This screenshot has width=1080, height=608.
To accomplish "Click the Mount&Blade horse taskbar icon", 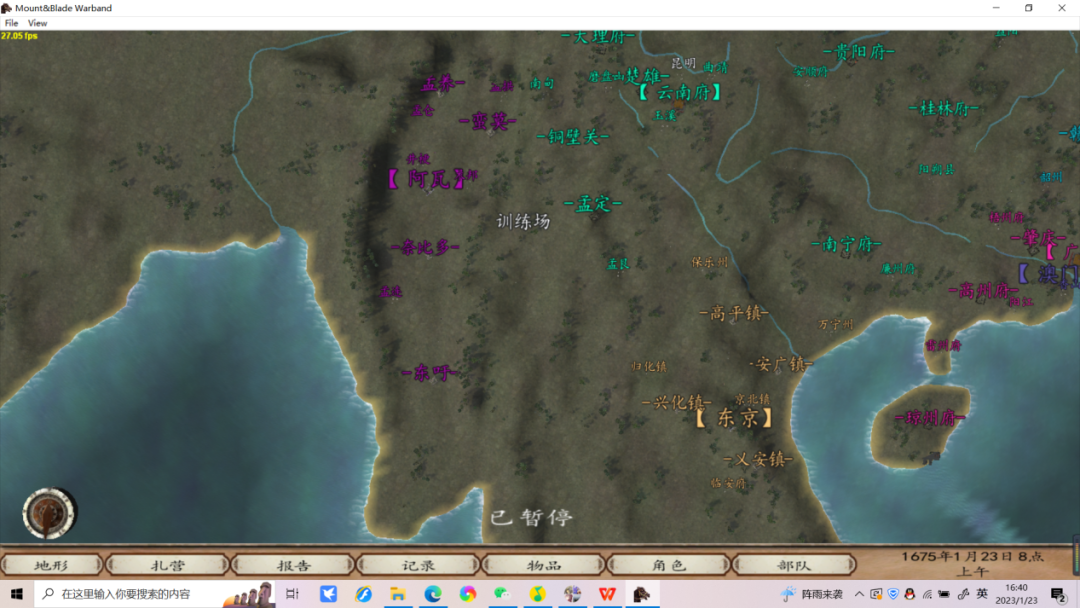I will (x=642, y=594).
